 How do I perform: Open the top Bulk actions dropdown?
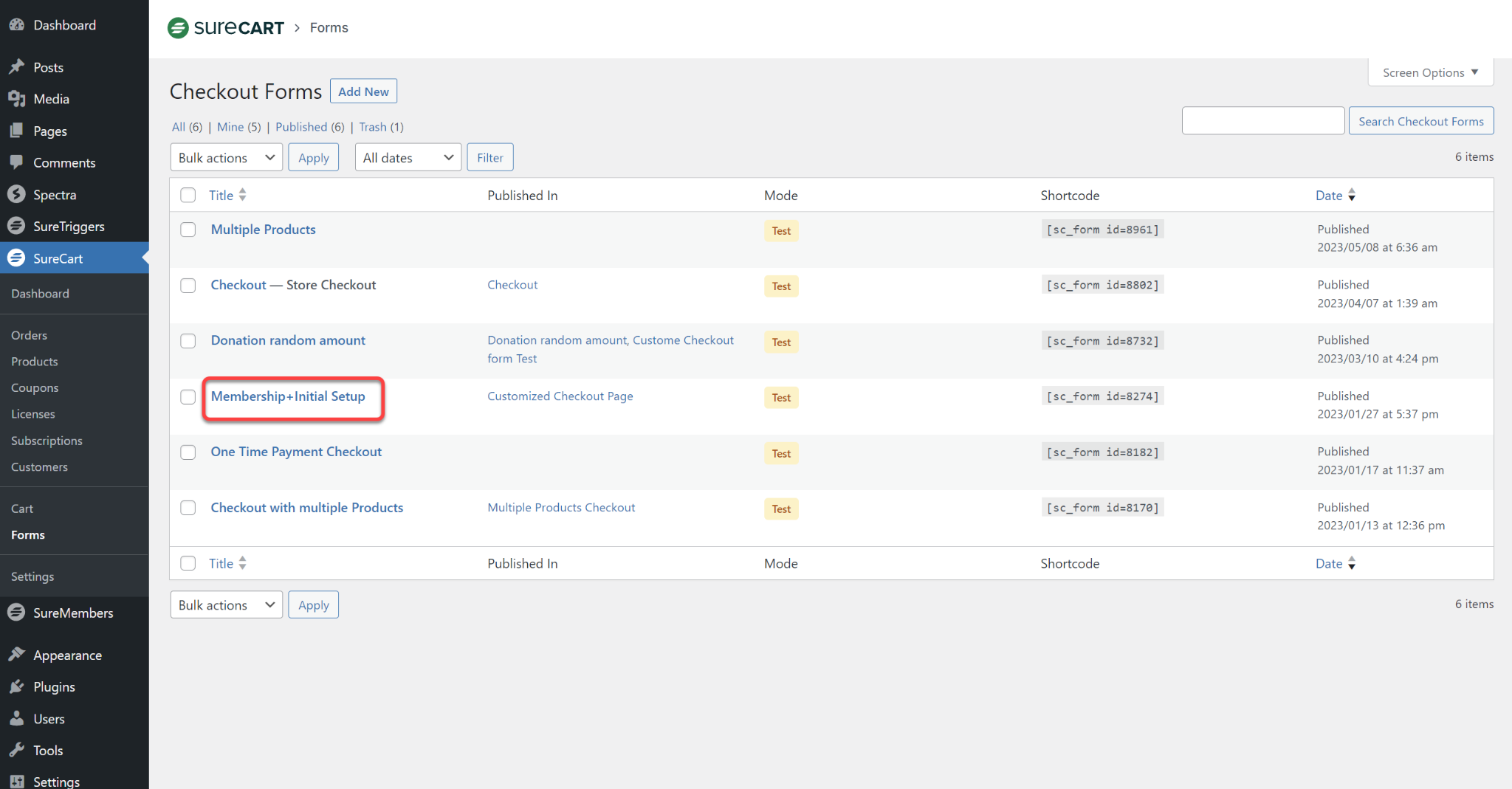226,157
